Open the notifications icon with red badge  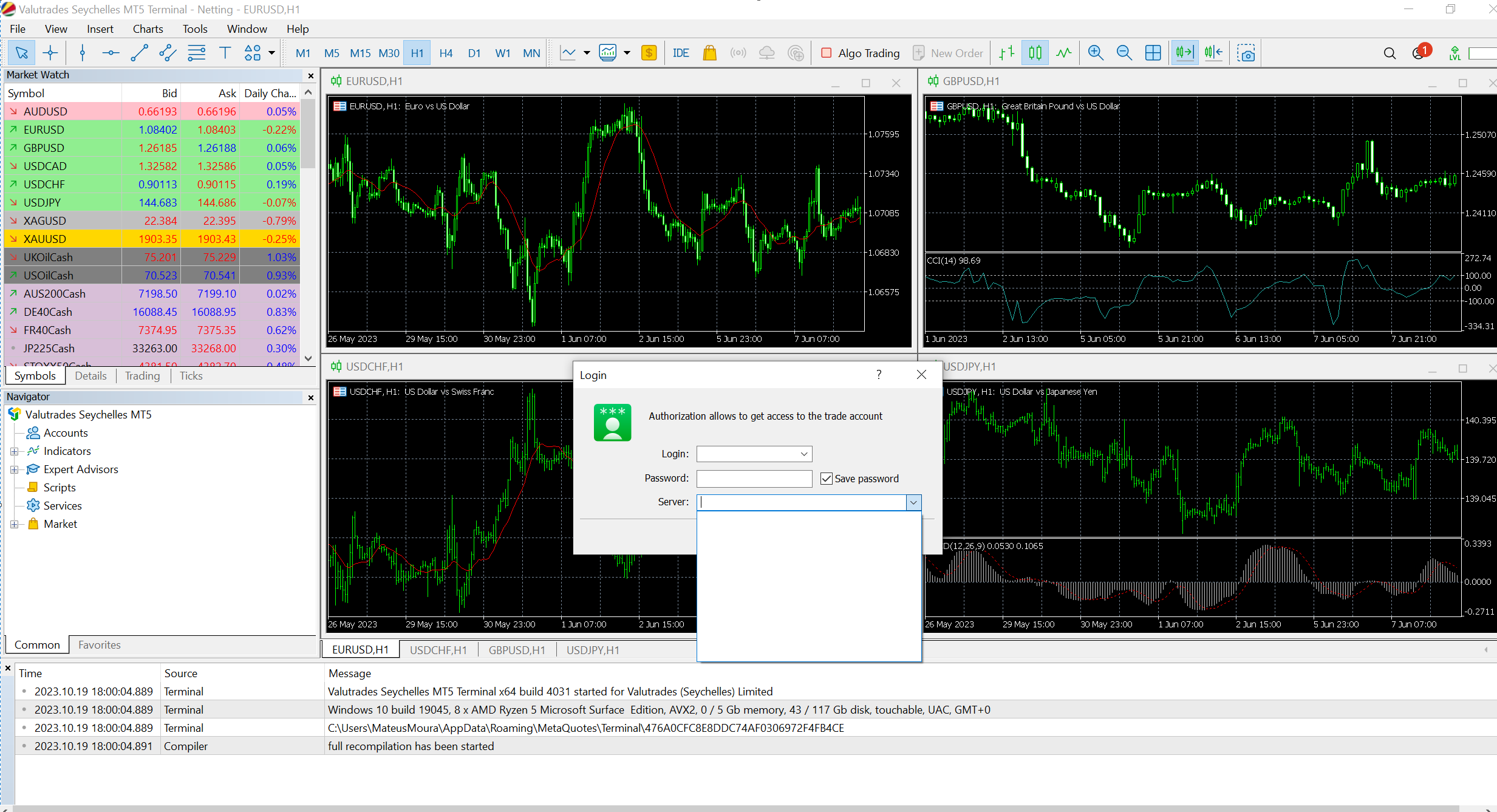[x=1421, y=52]
